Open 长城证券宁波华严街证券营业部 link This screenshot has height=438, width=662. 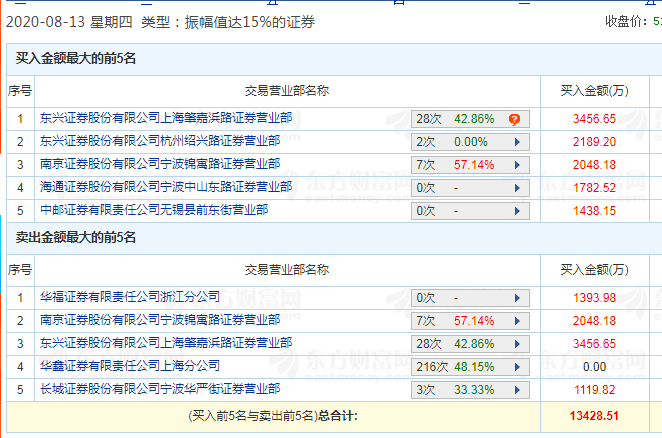160,389
